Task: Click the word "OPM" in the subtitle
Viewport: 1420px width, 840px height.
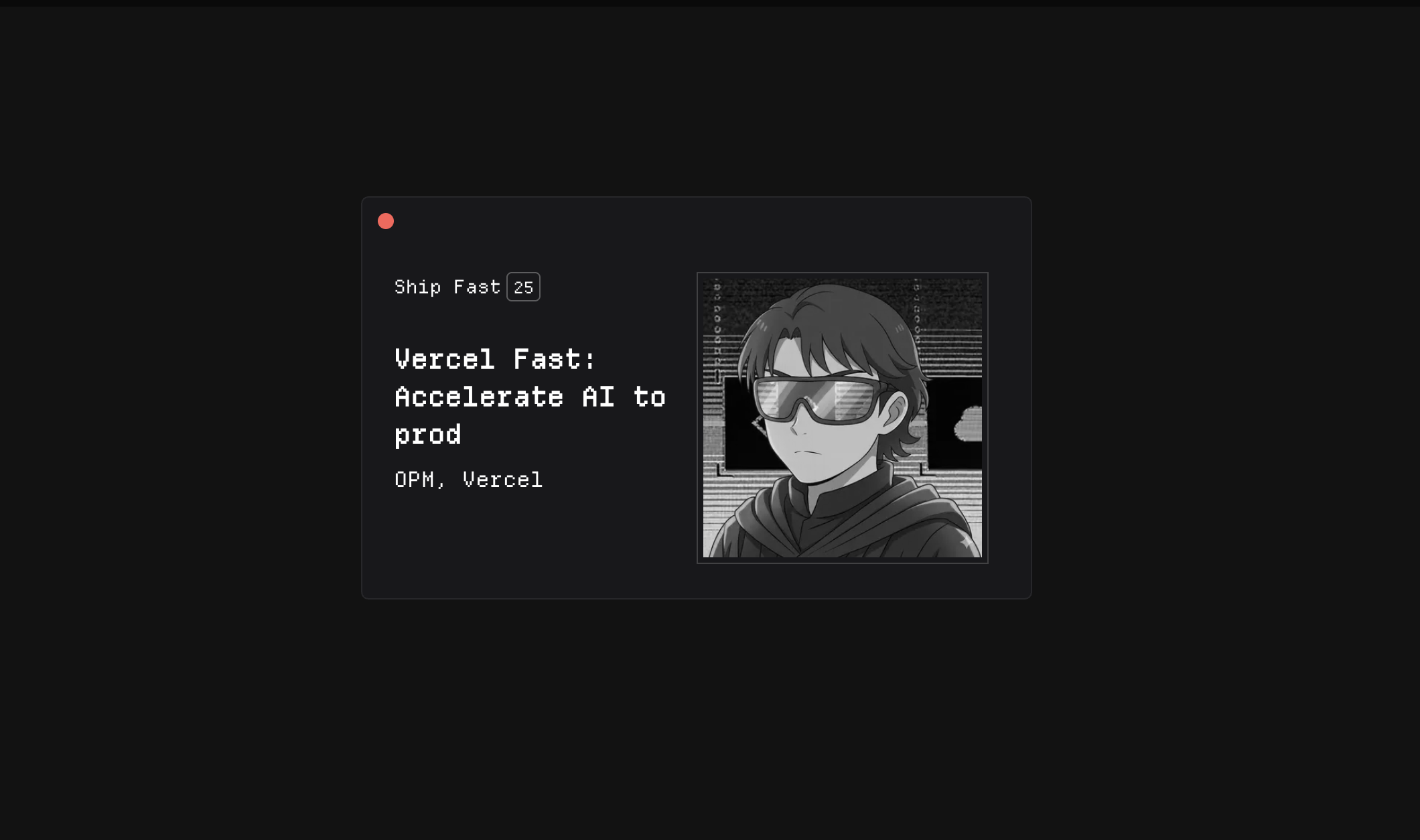Action: [x=415, y=480]
